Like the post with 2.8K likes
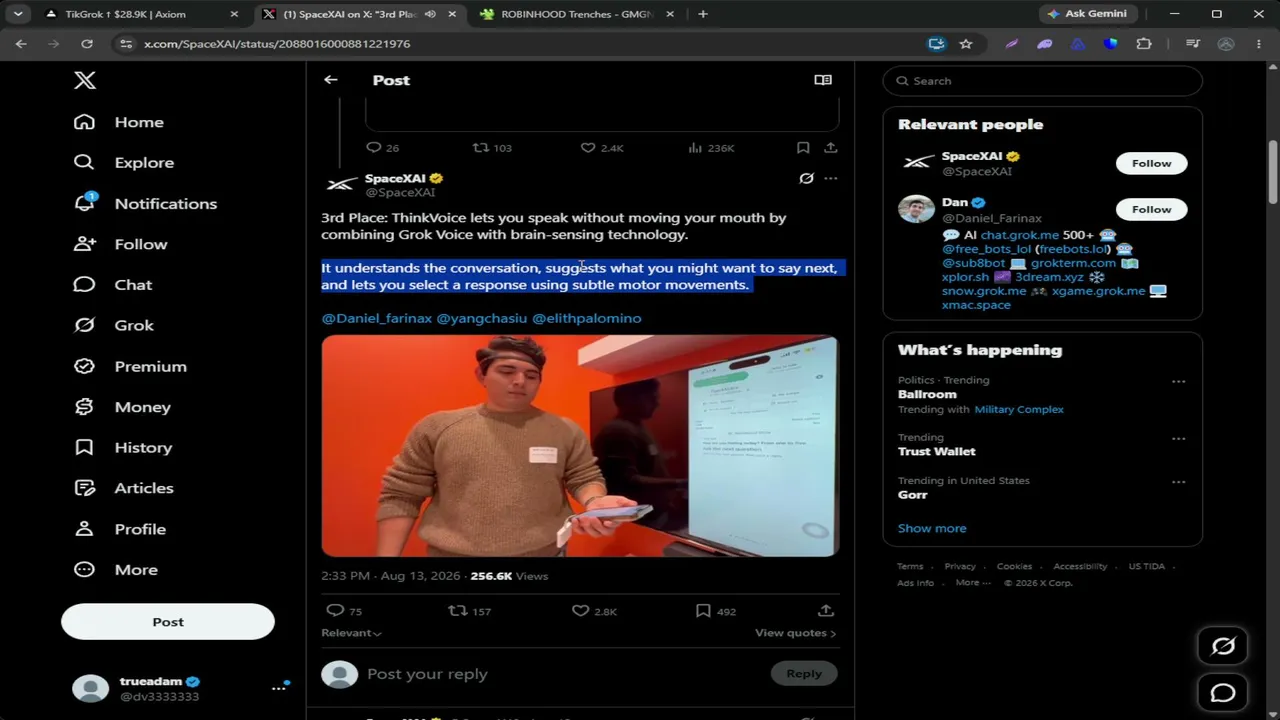 594,611
